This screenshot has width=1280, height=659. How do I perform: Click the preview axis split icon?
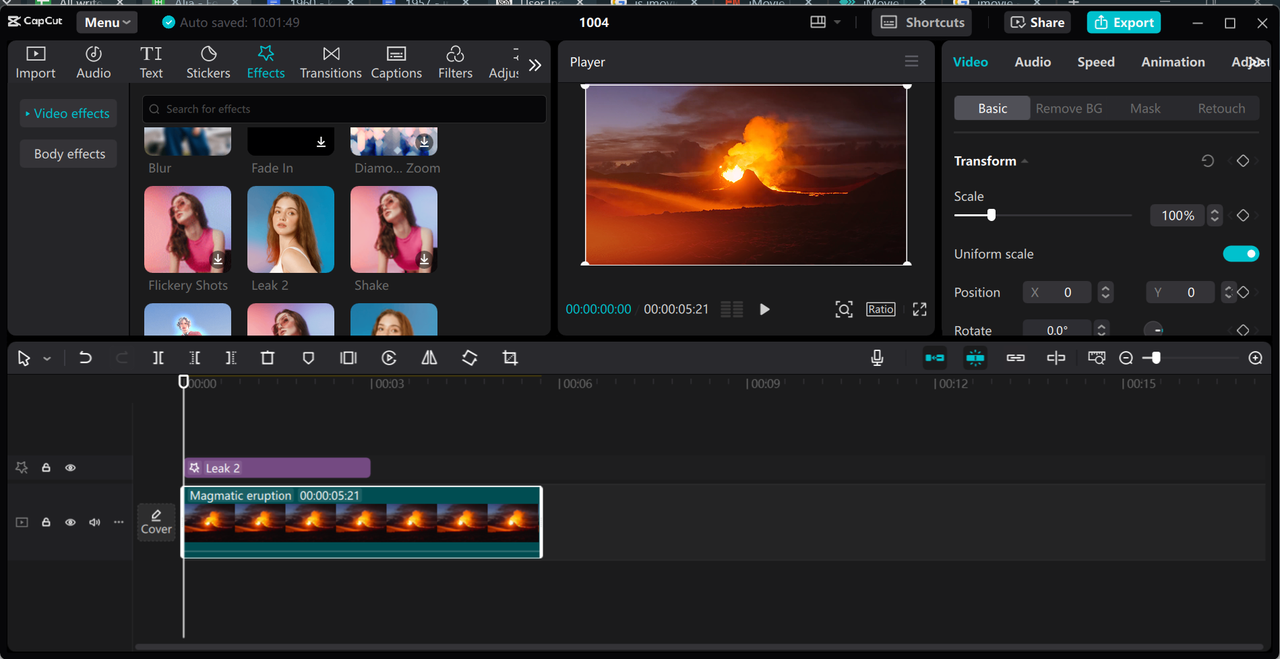(1056, 358)
